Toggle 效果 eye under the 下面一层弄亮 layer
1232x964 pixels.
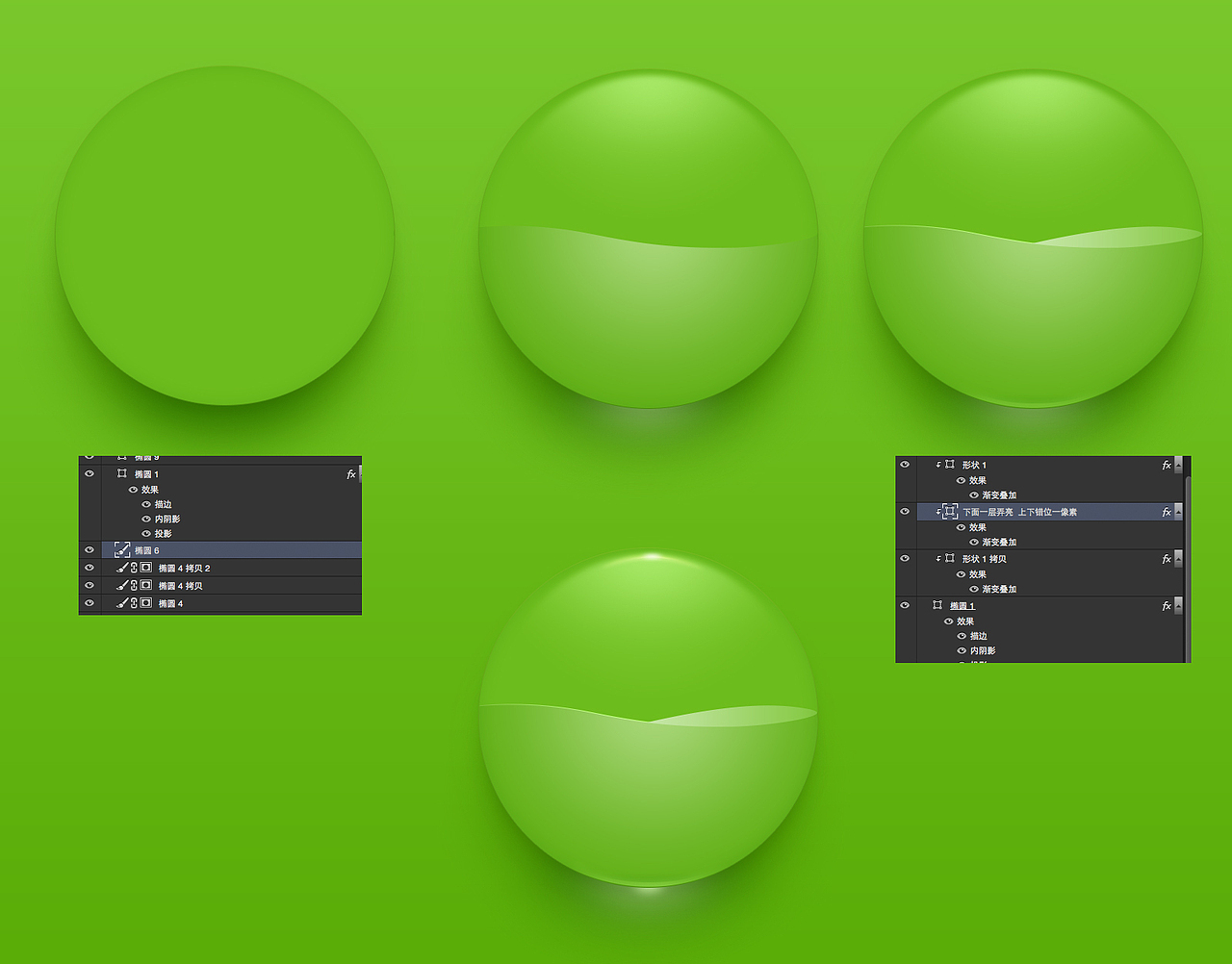pos(961,527)
